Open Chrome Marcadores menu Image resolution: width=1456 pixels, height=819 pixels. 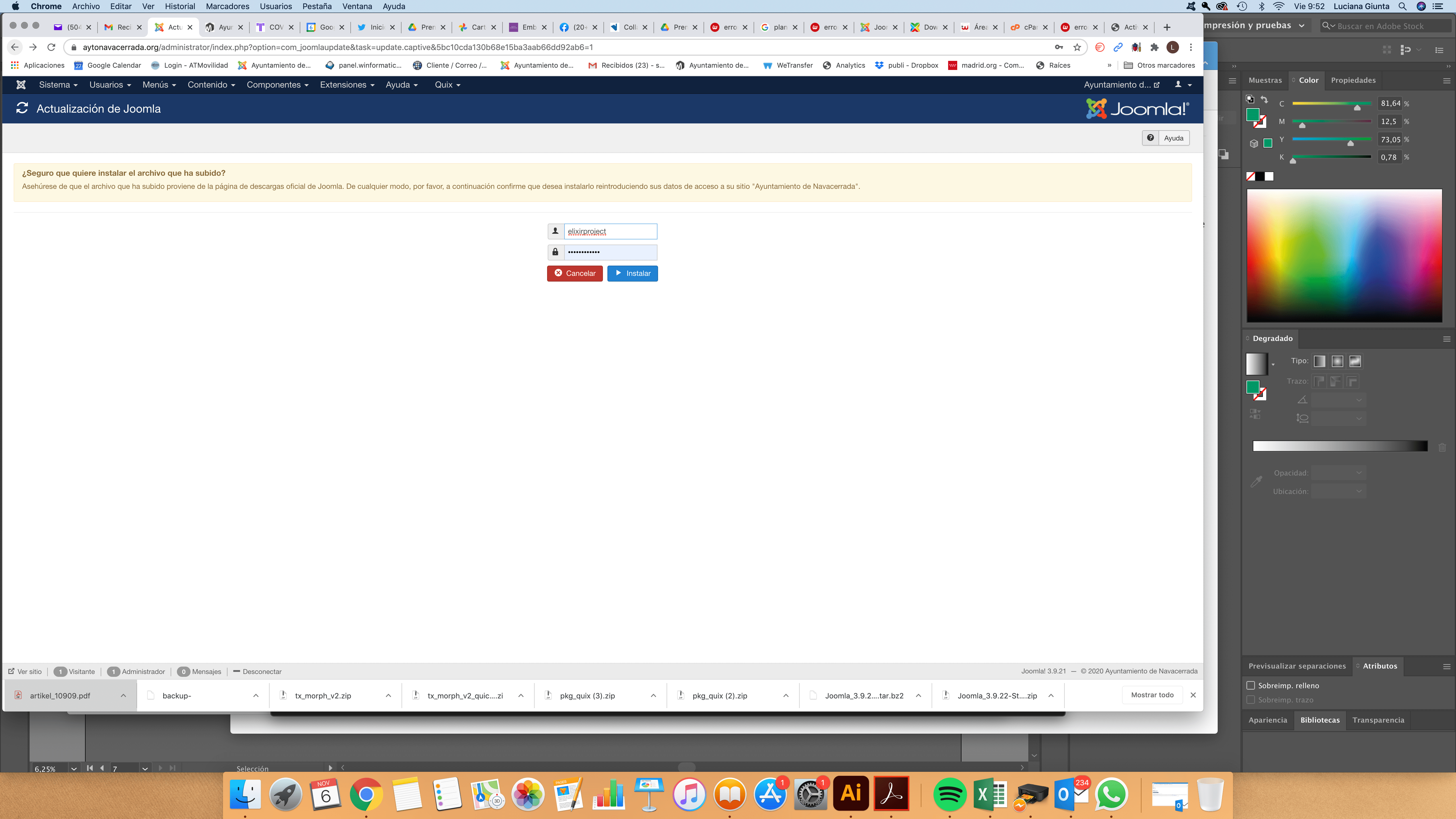[x=227, y=6]
